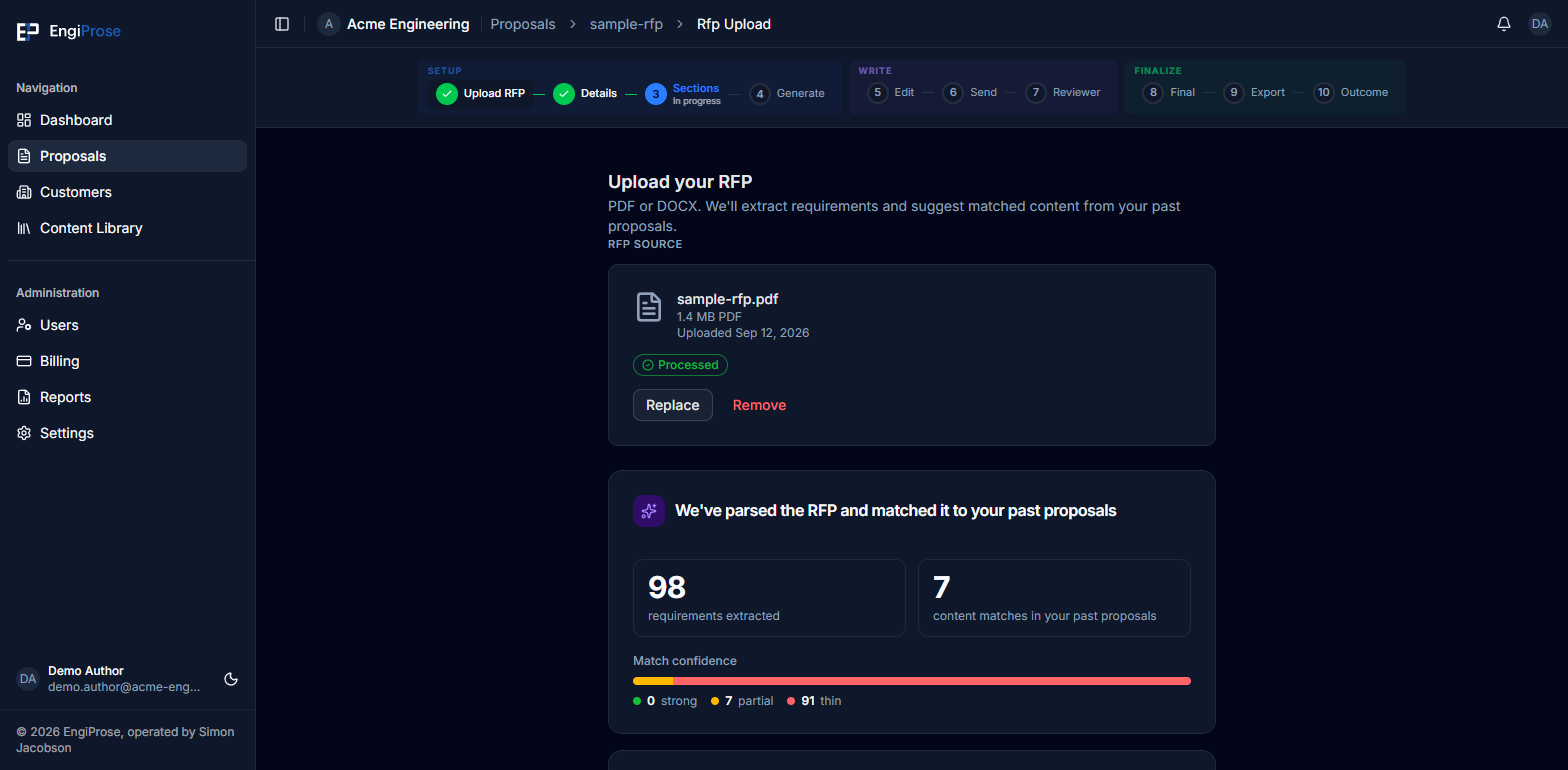The height and width of the screenshot is (770, 1568).
Task: Open Proposals in the sidebar
Action: [x=127, y=156]
